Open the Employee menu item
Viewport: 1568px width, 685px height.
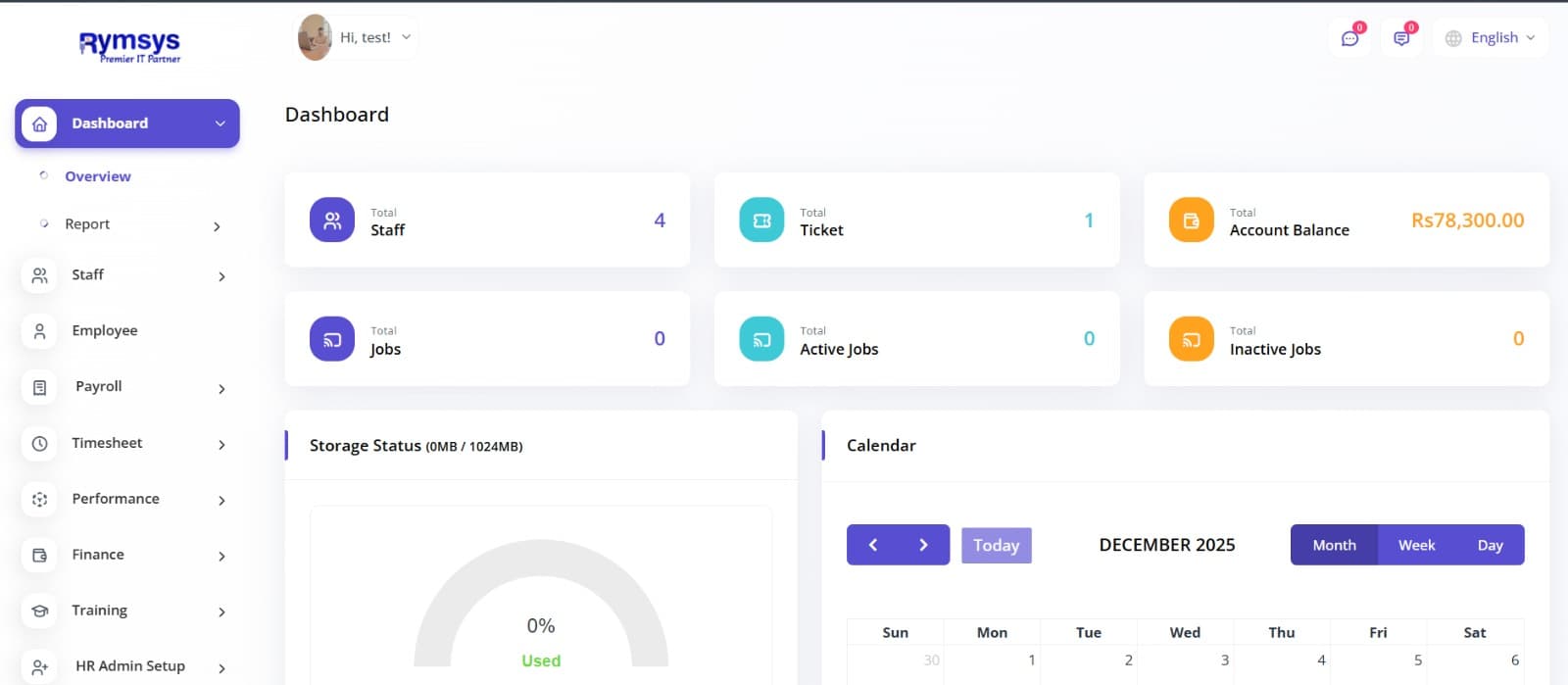[105, 331]
